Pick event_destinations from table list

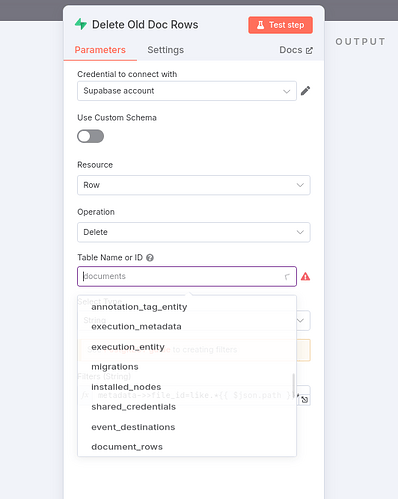187,427
